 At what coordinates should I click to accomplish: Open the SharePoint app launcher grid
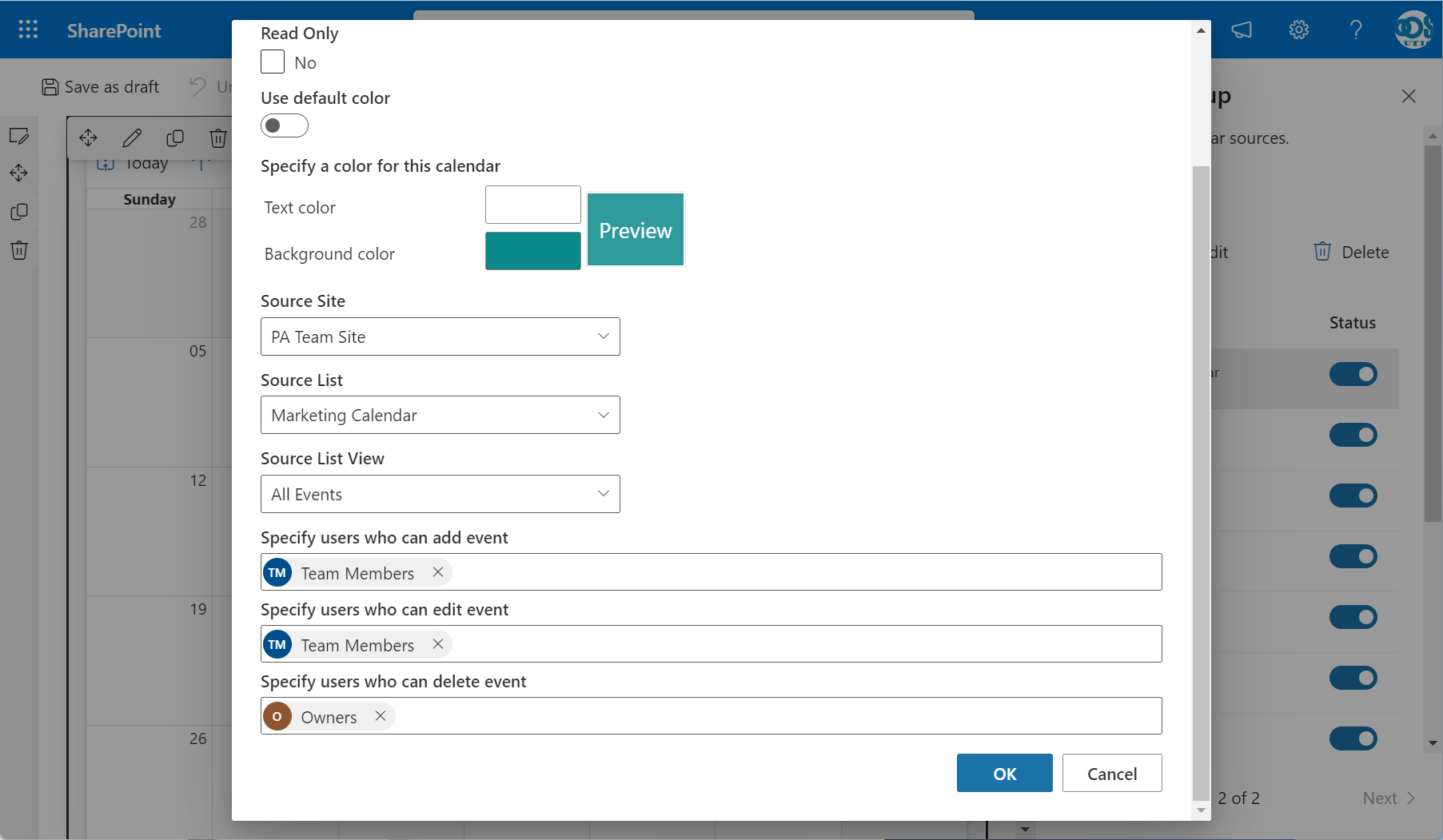pyautogui.click(x=28, y=30)
